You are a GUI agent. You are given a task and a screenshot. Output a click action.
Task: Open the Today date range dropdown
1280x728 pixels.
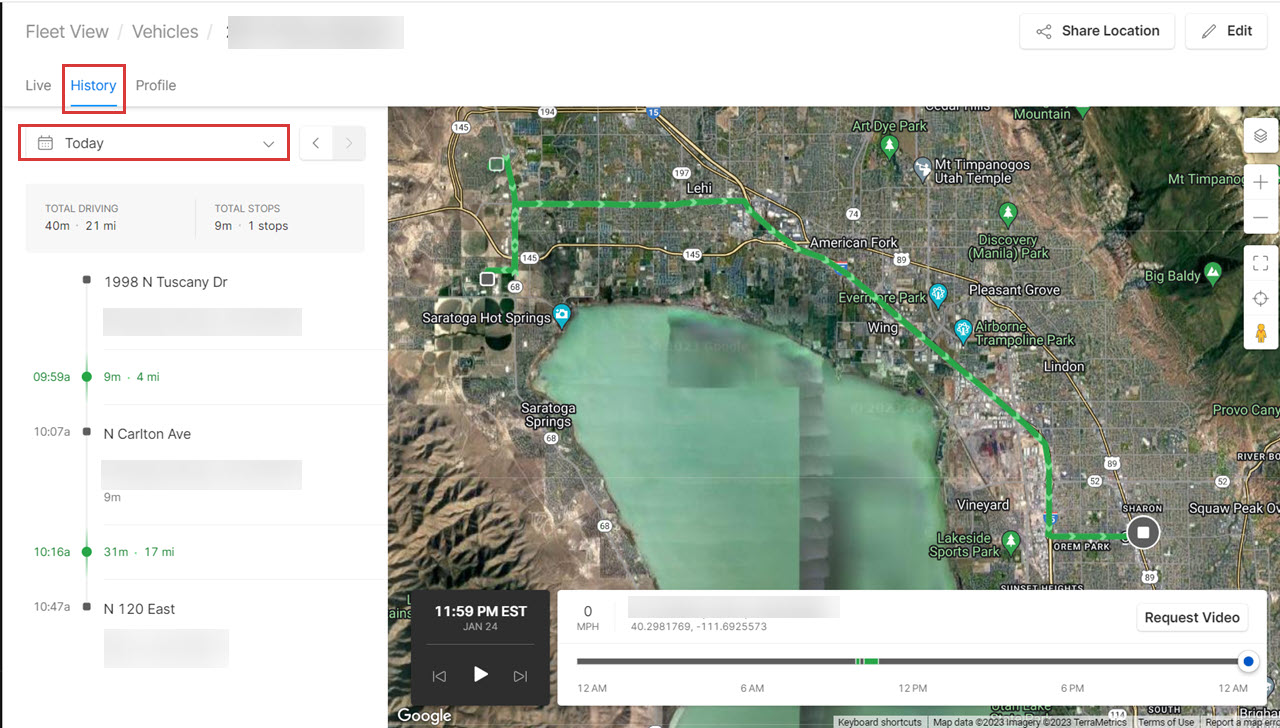pyautogui.click(x=155, y=143)
